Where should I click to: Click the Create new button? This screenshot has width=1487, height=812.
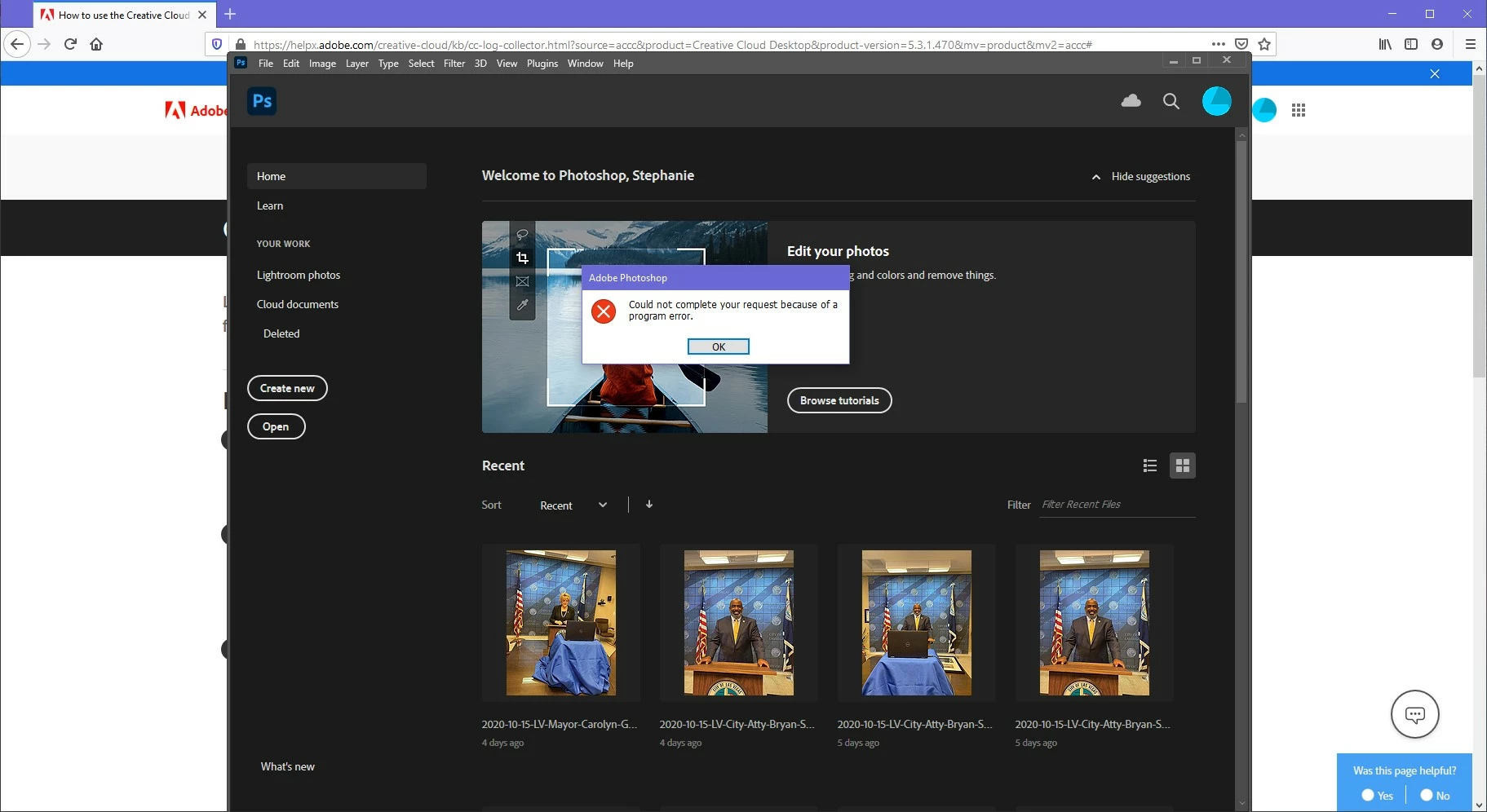click(287, 388)
